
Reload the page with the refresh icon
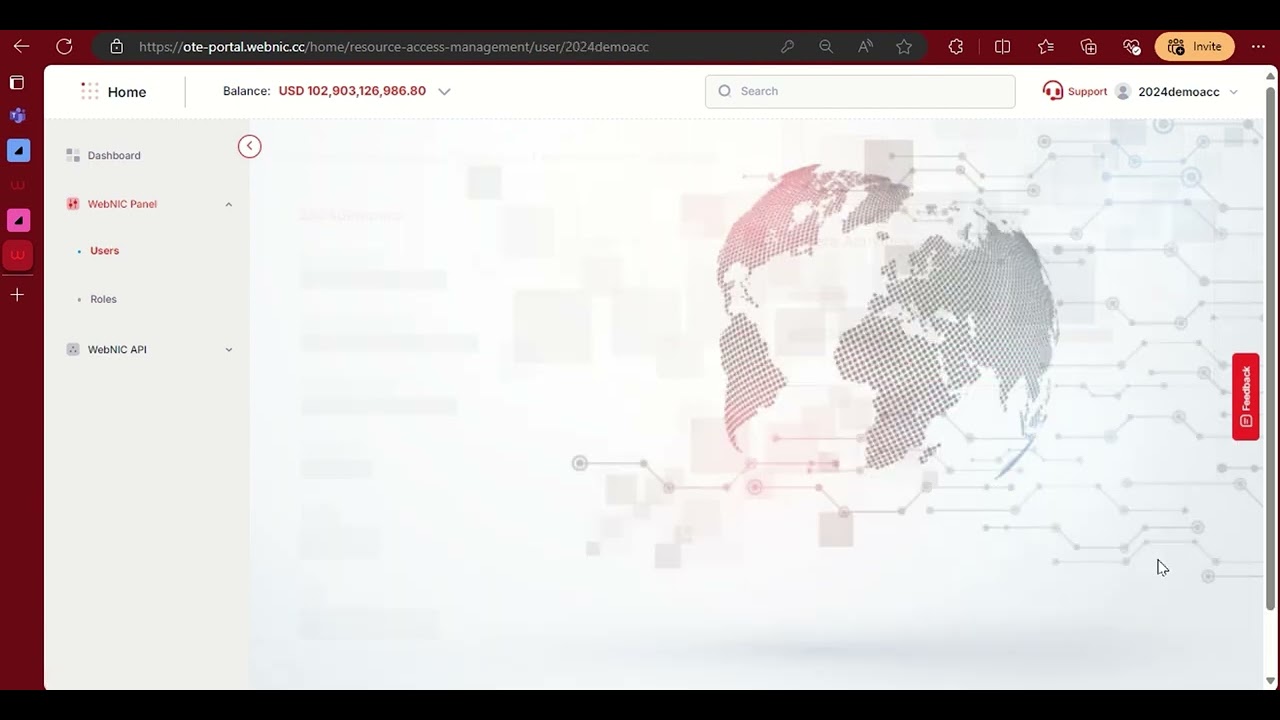pos(64,46)
